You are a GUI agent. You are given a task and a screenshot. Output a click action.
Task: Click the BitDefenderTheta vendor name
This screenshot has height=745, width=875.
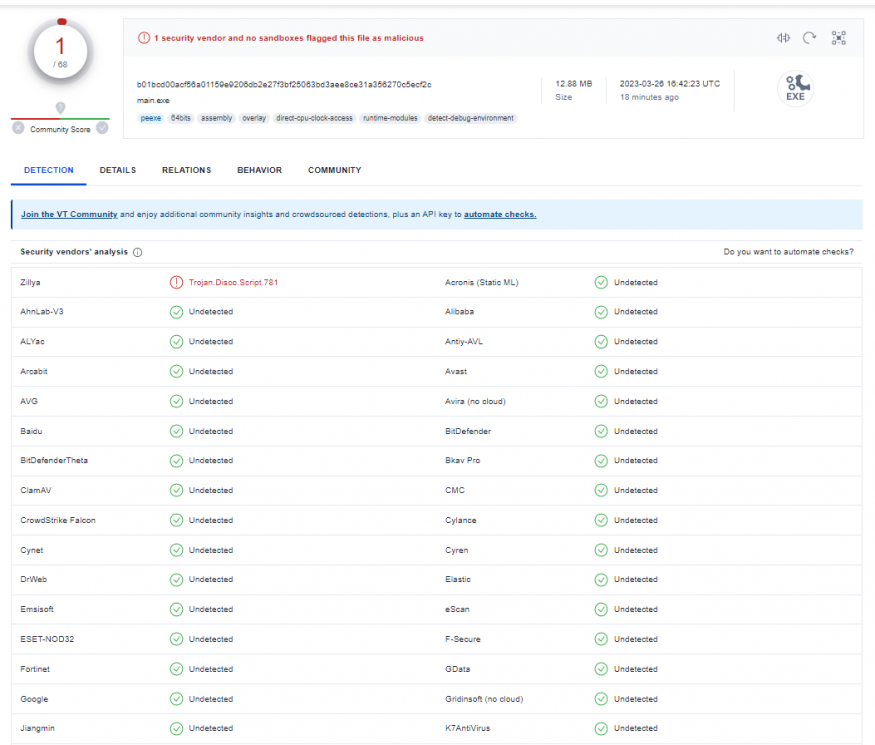click(54, 460)
